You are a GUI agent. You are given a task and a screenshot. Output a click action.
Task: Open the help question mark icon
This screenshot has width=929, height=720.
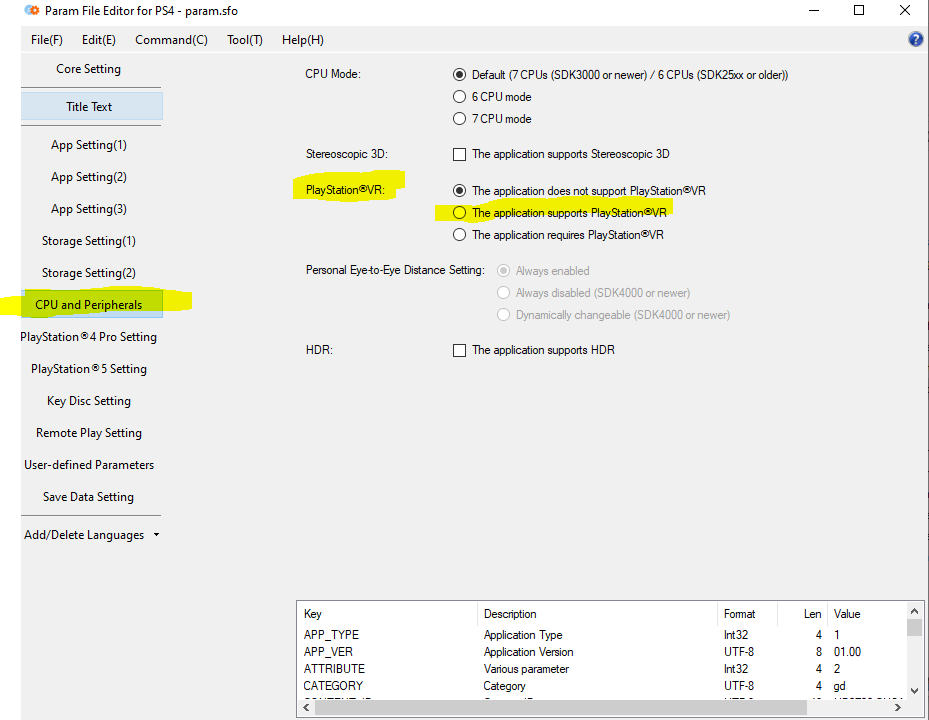tap(915, 39)
